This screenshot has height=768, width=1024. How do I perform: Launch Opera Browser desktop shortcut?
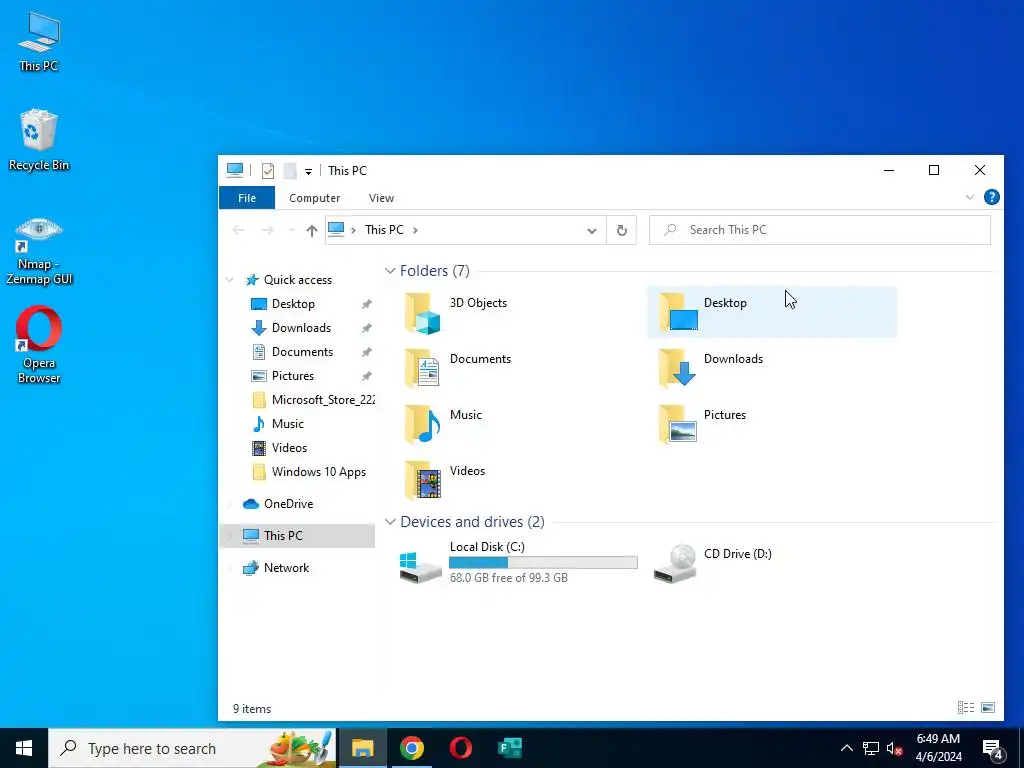point(39,345)
